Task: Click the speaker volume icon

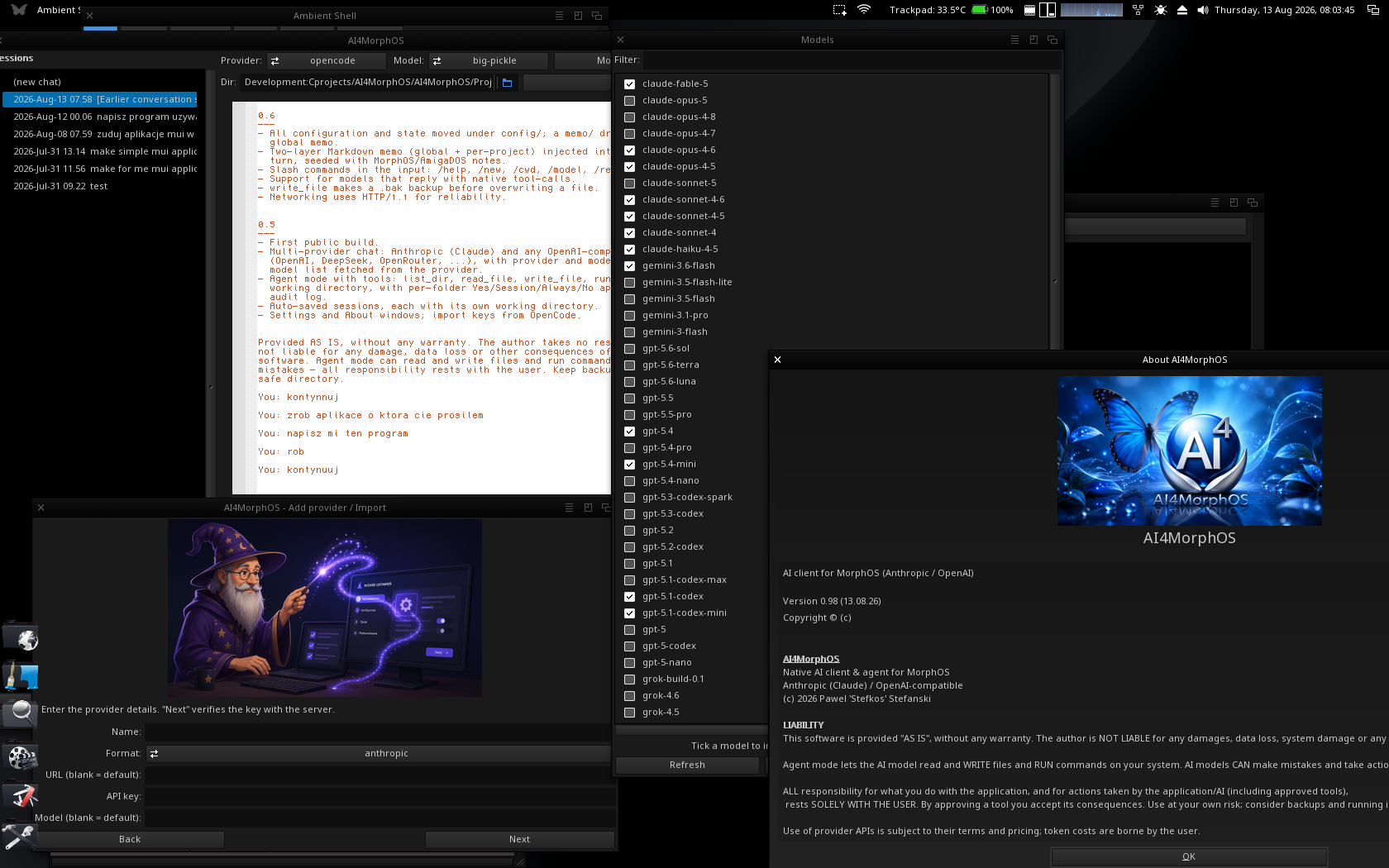Action: point(1203,10)
